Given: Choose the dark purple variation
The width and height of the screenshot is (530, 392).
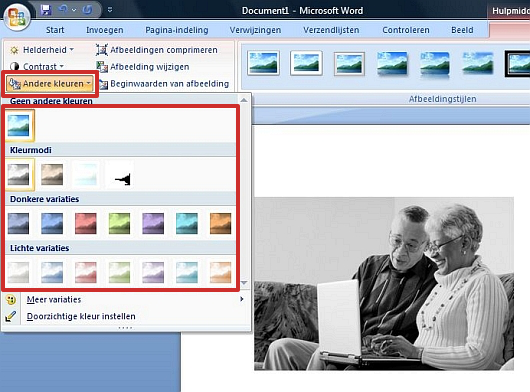Looking at the screenshot, I should pyautogui.click(x=153, y=223).
